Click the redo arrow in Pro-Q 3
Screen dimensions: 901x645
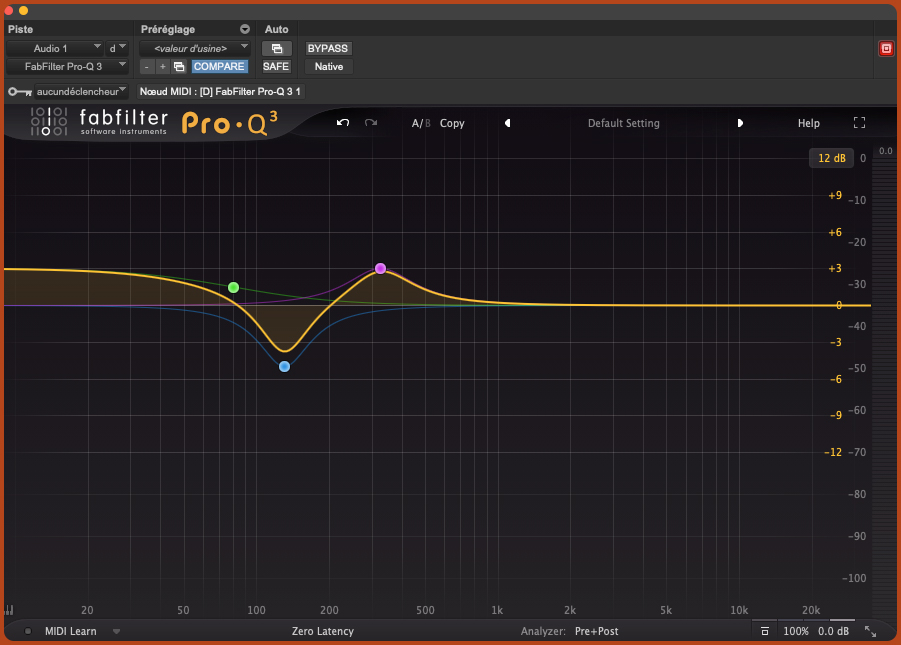coord(371,123)
